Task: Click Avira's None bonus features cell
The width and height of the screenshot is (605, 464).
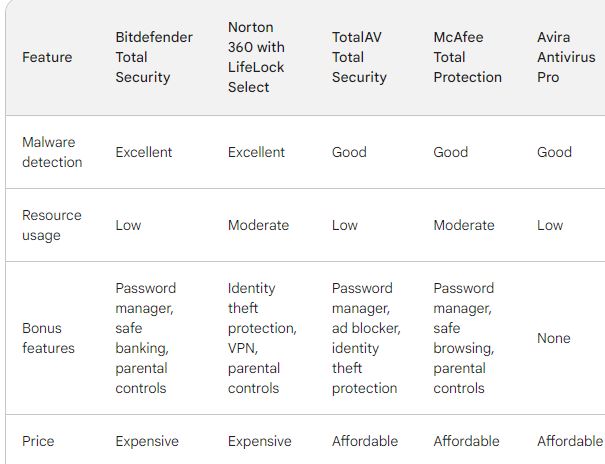Action: 554,338
